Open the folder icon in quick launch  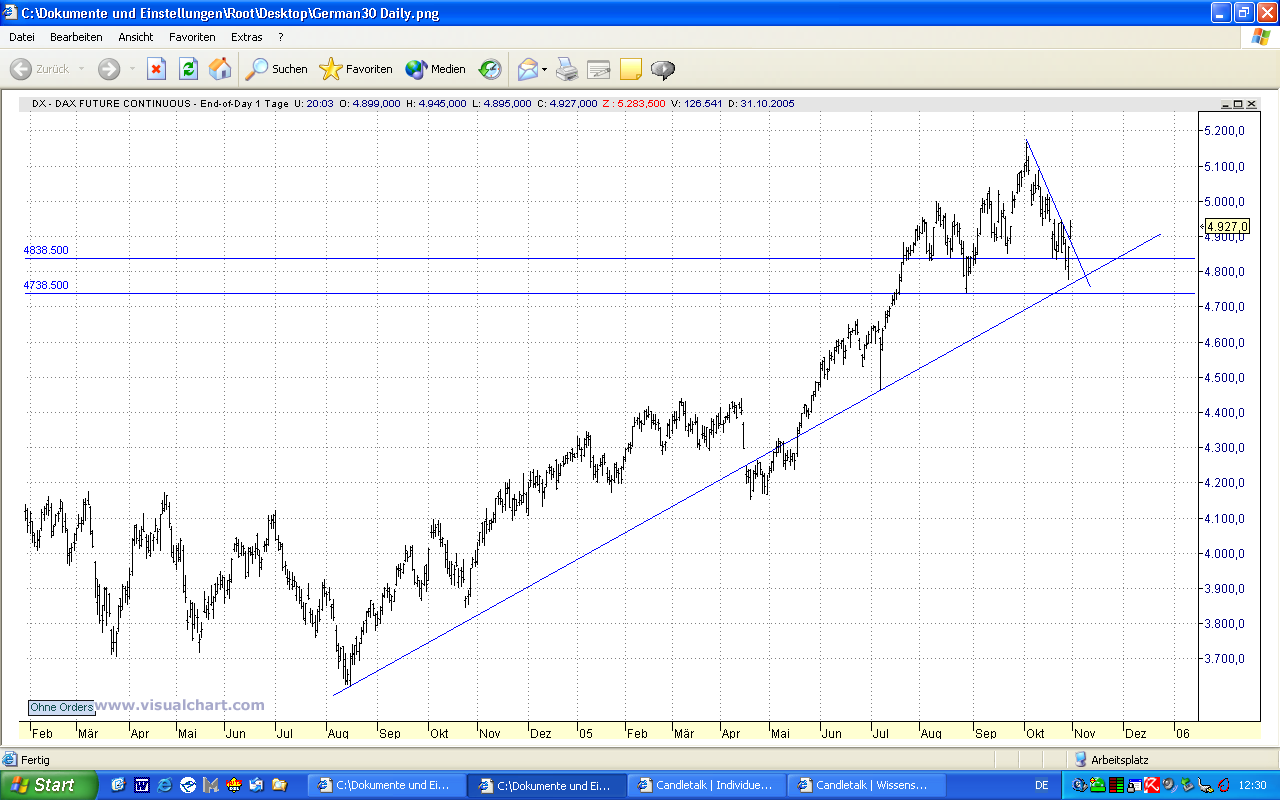point(279,785)
